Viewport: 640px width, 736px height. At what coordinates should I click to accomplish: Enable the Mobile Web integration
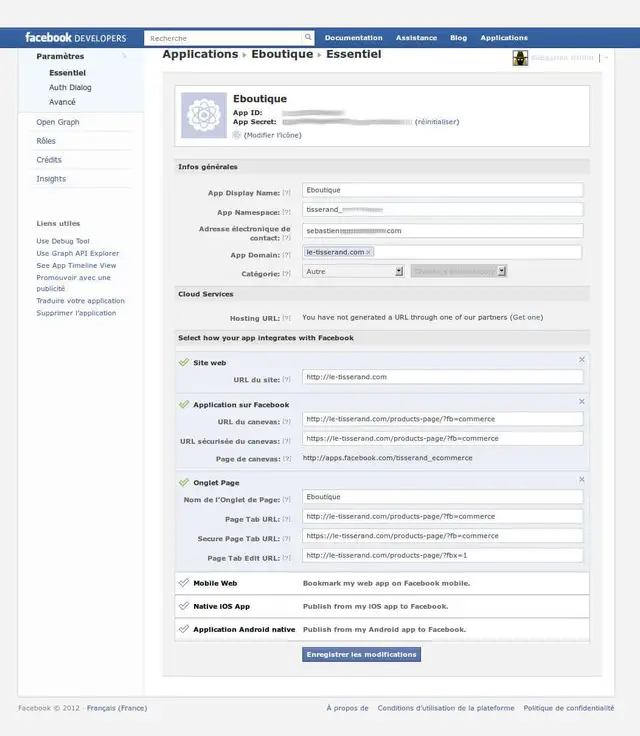pos(184,583)
